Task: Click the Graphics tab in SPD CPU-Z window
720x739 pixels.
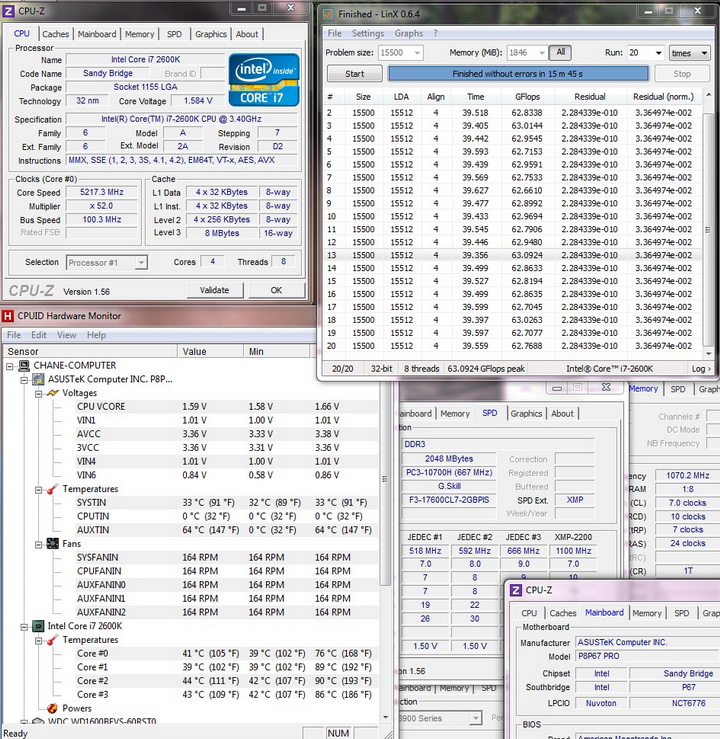Action: coord(526,414)
